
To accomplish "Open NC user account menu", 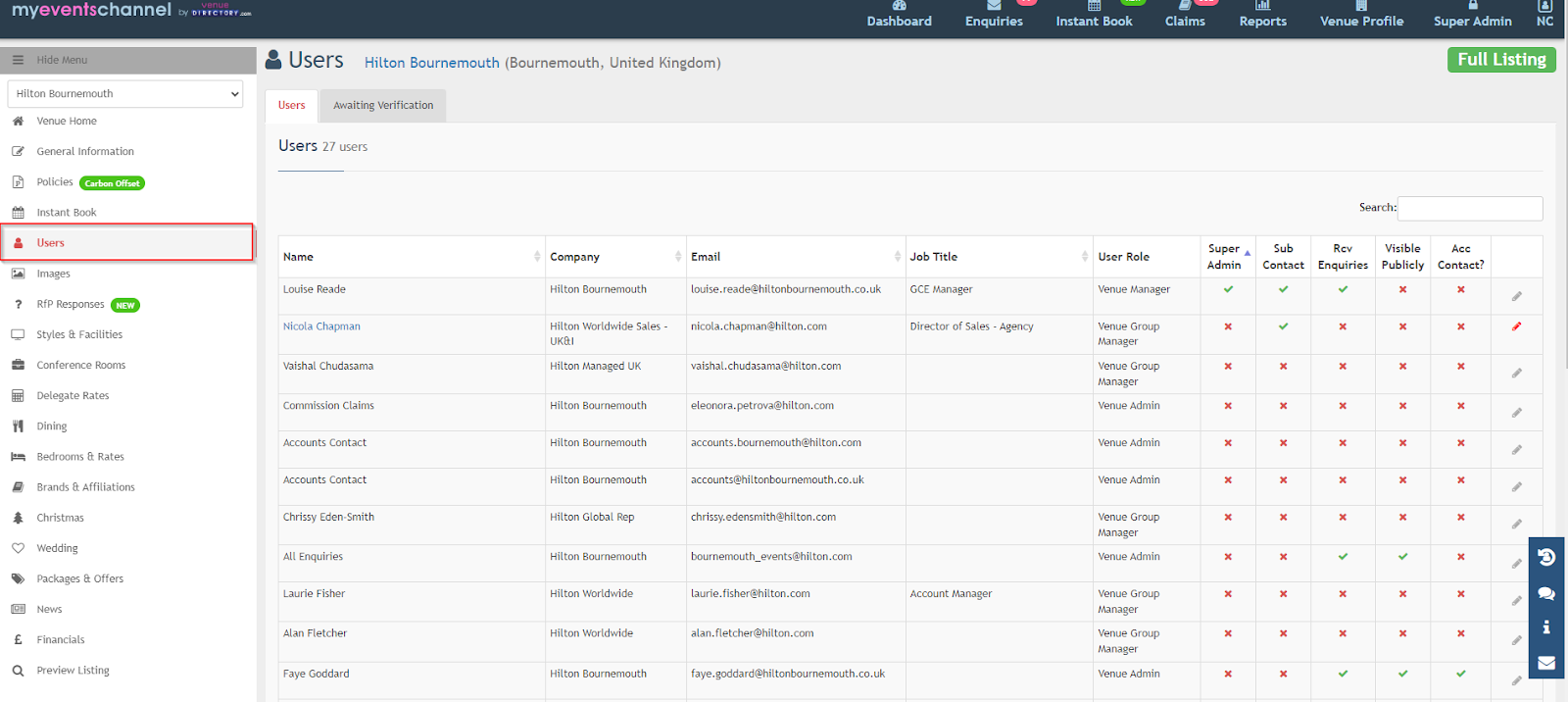I will (1544, 16).
